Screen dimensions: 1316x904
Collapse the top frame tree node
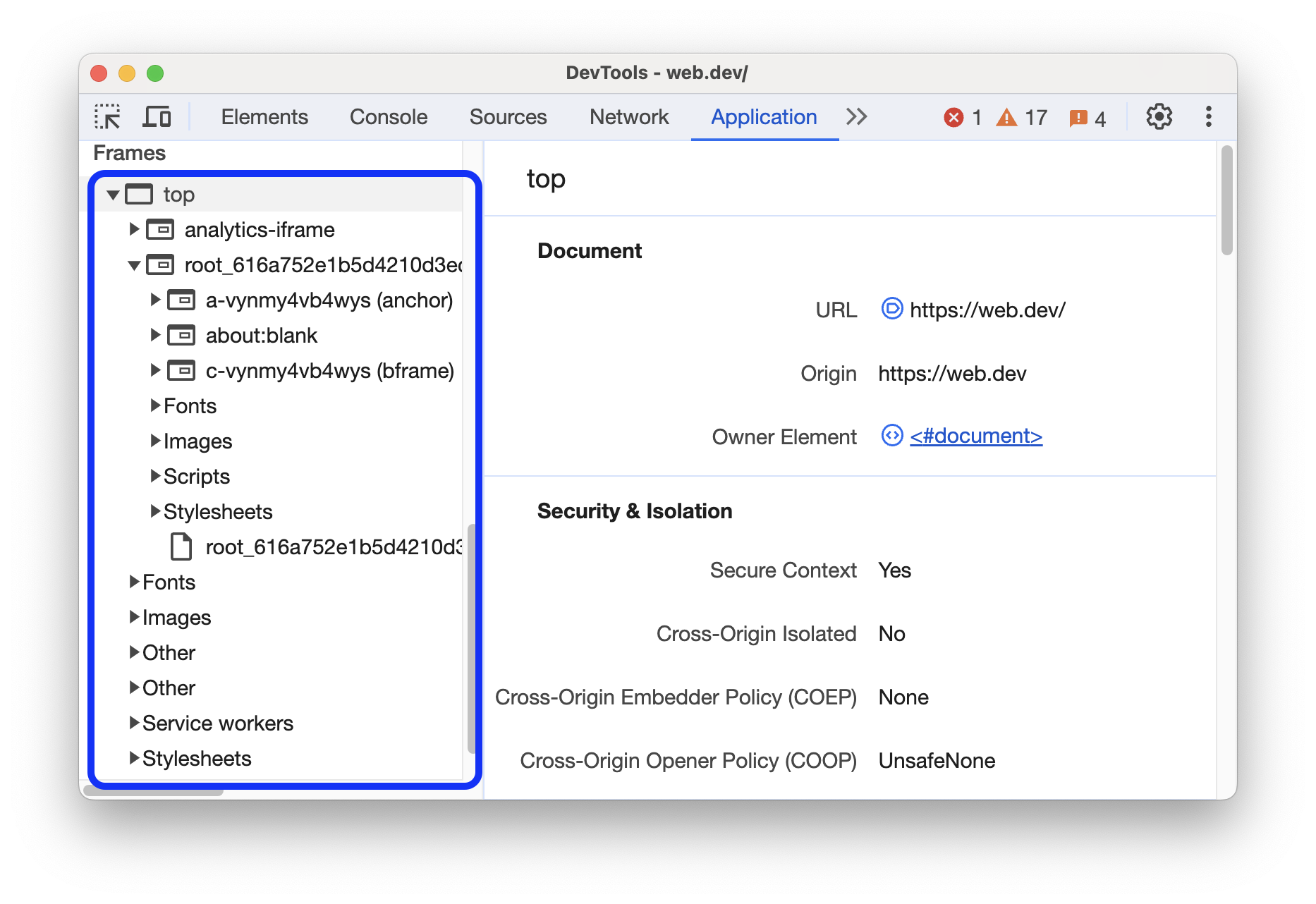112,195
